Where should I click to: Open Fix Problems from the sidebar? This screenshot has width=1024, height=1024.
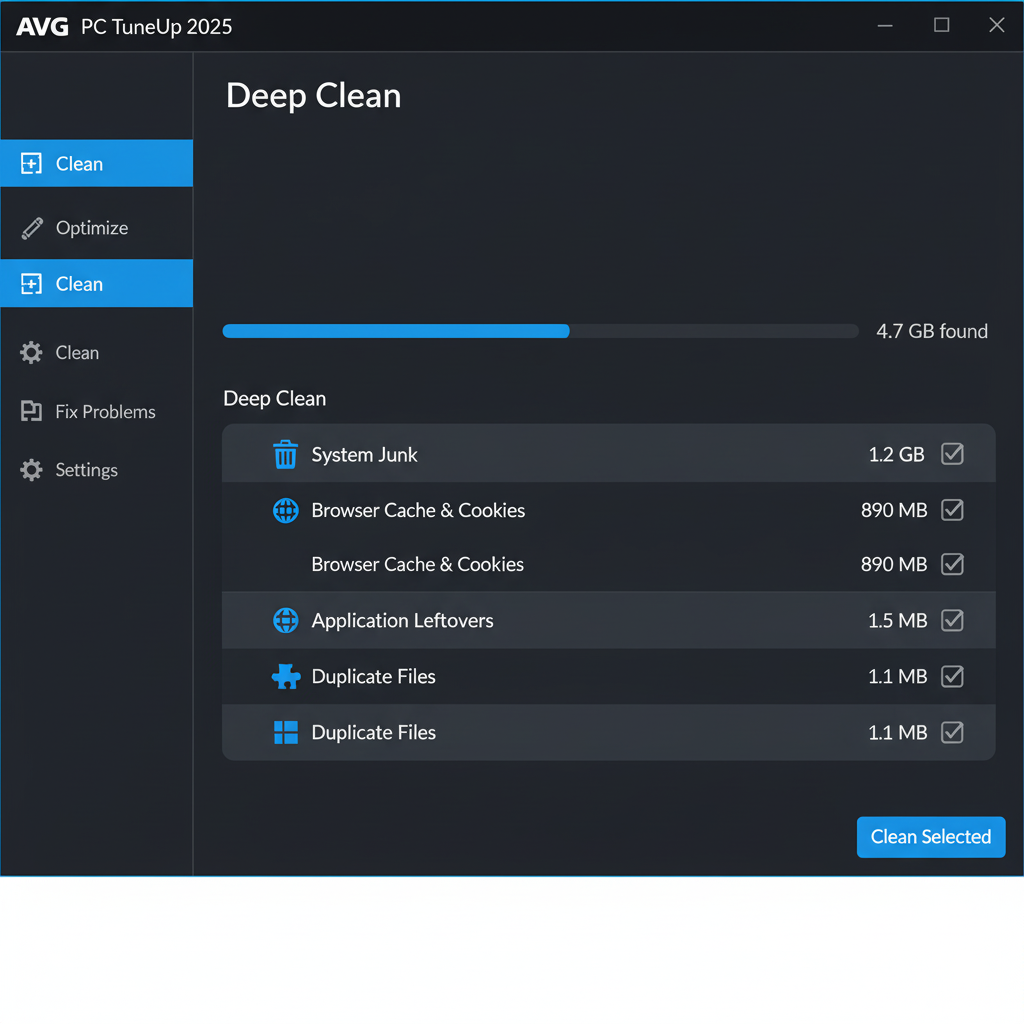point(97,411)
